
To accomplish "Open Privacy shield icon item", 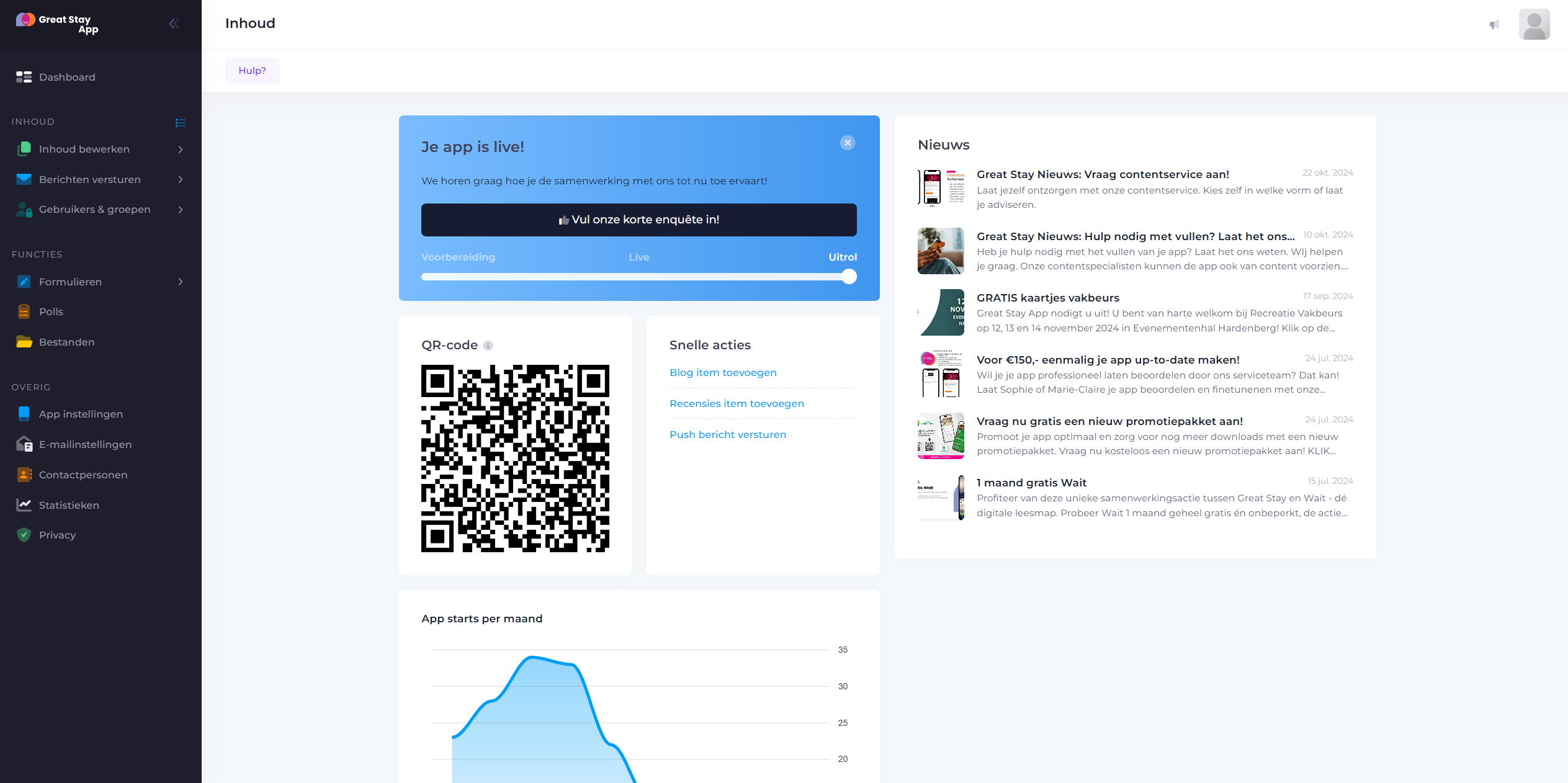I will pyautogui.click(x=24, y=535).
